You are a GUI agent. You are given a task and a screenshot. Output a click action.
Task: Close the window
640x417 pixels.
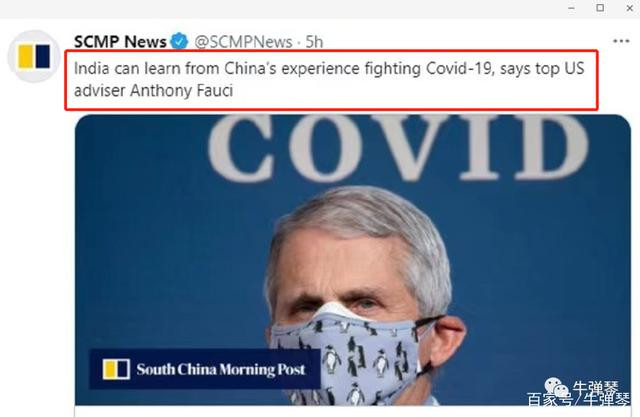(x=629, y=8)
